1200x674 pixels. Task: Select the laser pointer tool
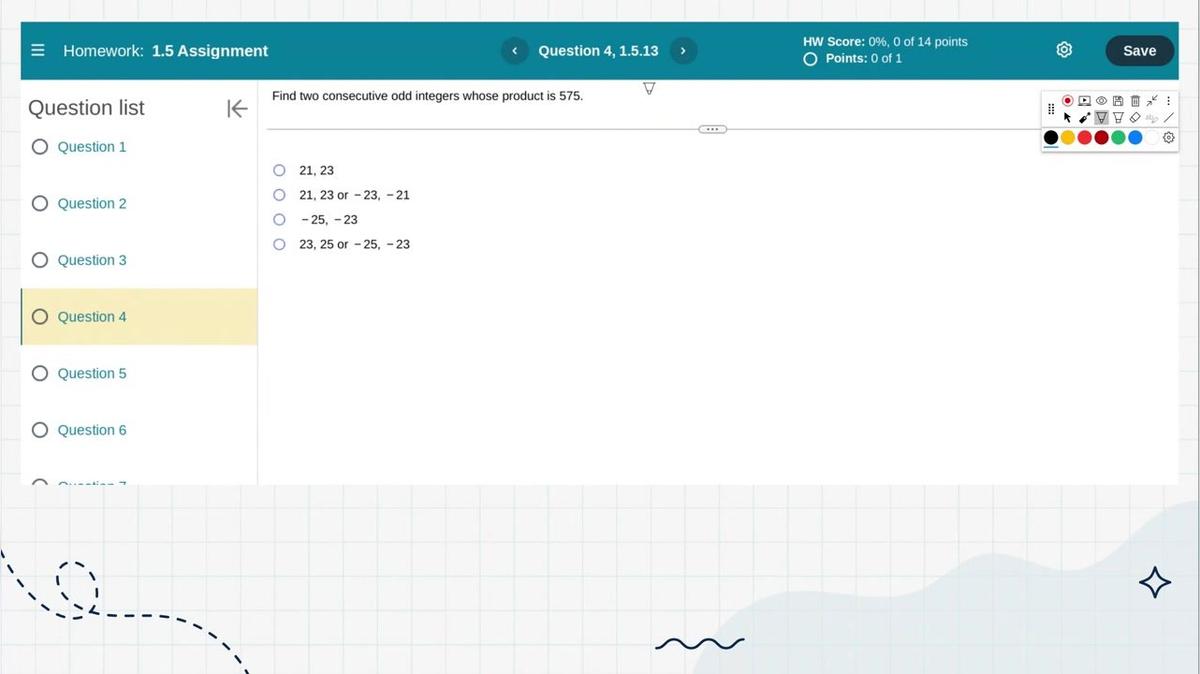pyautogui.click(x=1084, y=117)
